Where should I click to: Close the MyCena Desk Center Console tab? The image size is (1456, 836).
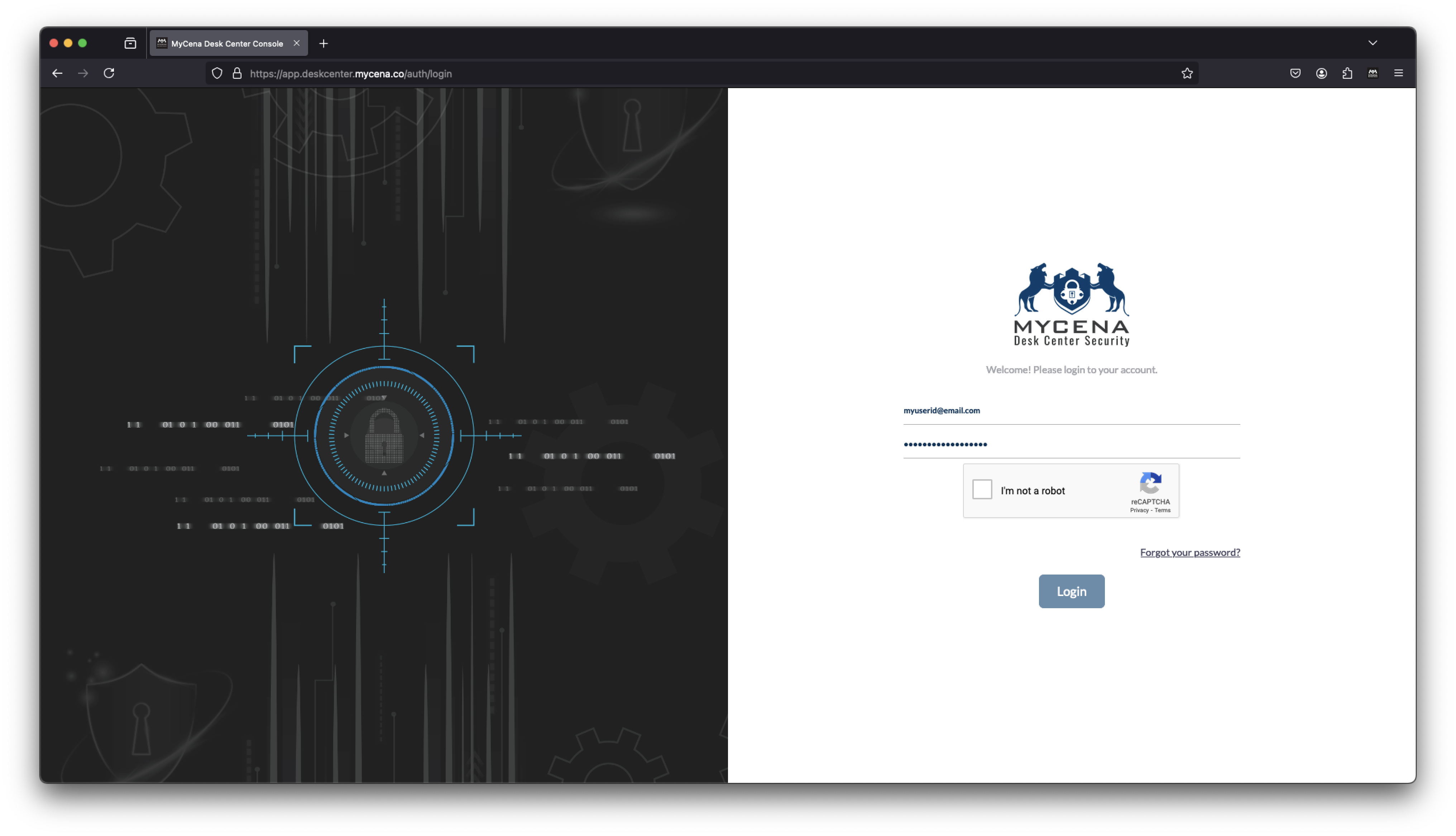(296, 44)
